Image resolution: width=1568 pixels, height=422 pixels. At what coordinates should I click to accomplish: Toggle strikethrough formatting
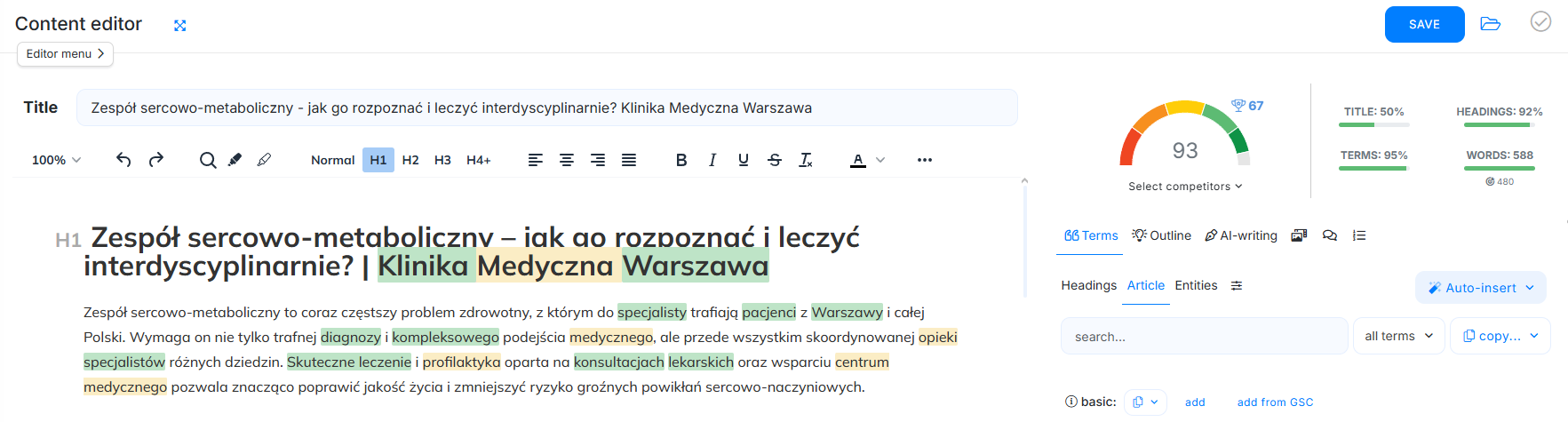[x=775, y=160]
